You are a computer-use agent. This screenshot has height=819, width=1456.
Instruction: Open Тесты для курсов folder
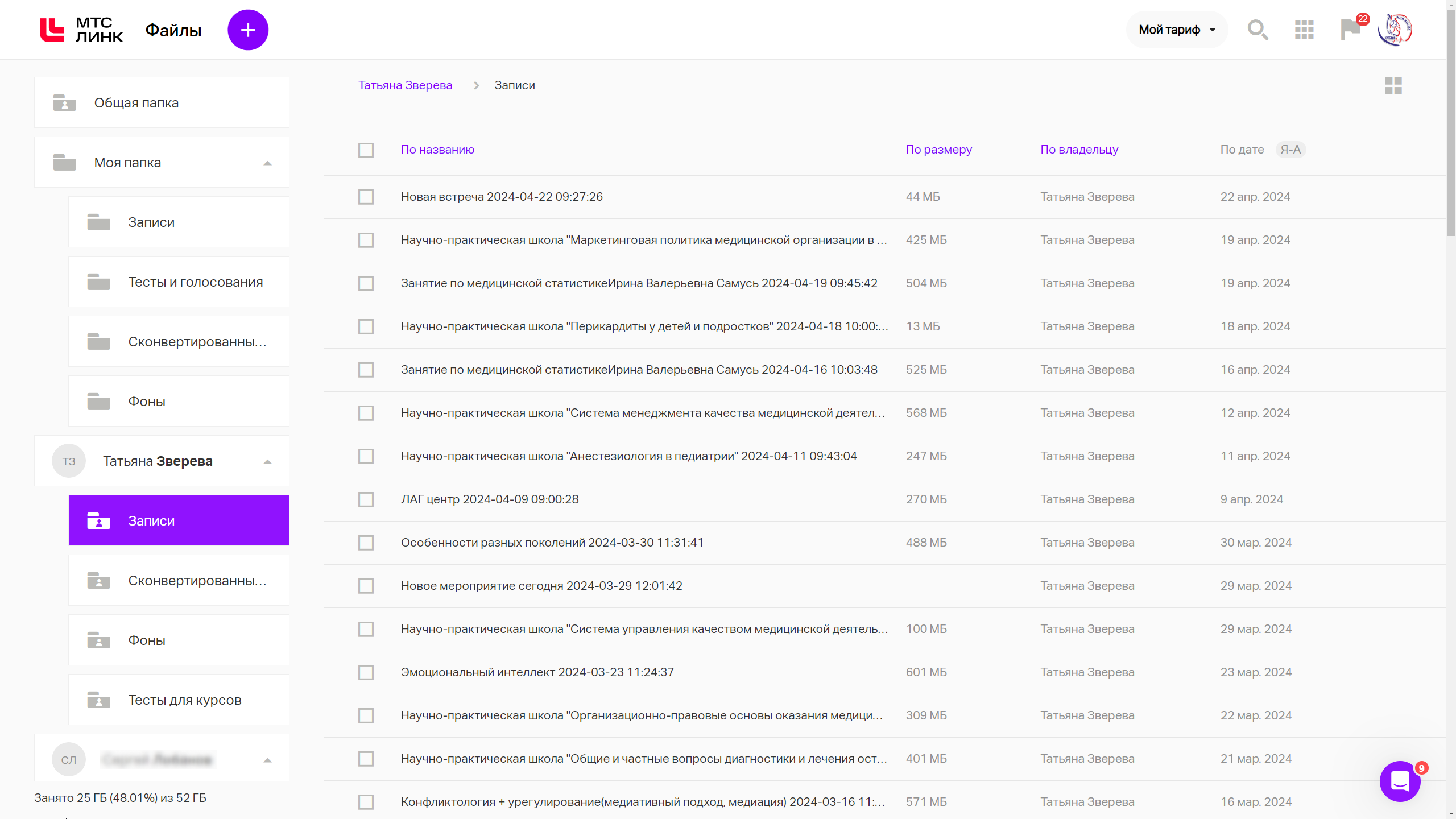click(x=179, y=700)
